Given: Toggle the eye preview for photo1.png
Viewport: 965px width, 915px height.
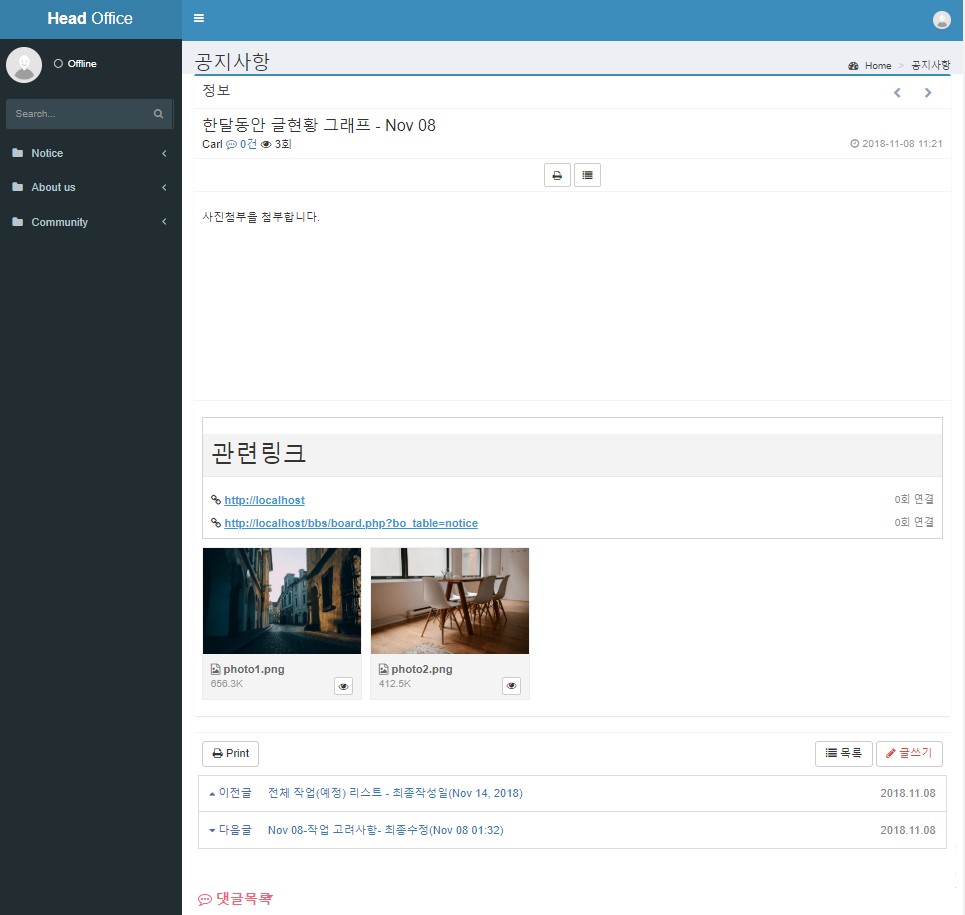Looking at the screenshot, I should 343,686.
